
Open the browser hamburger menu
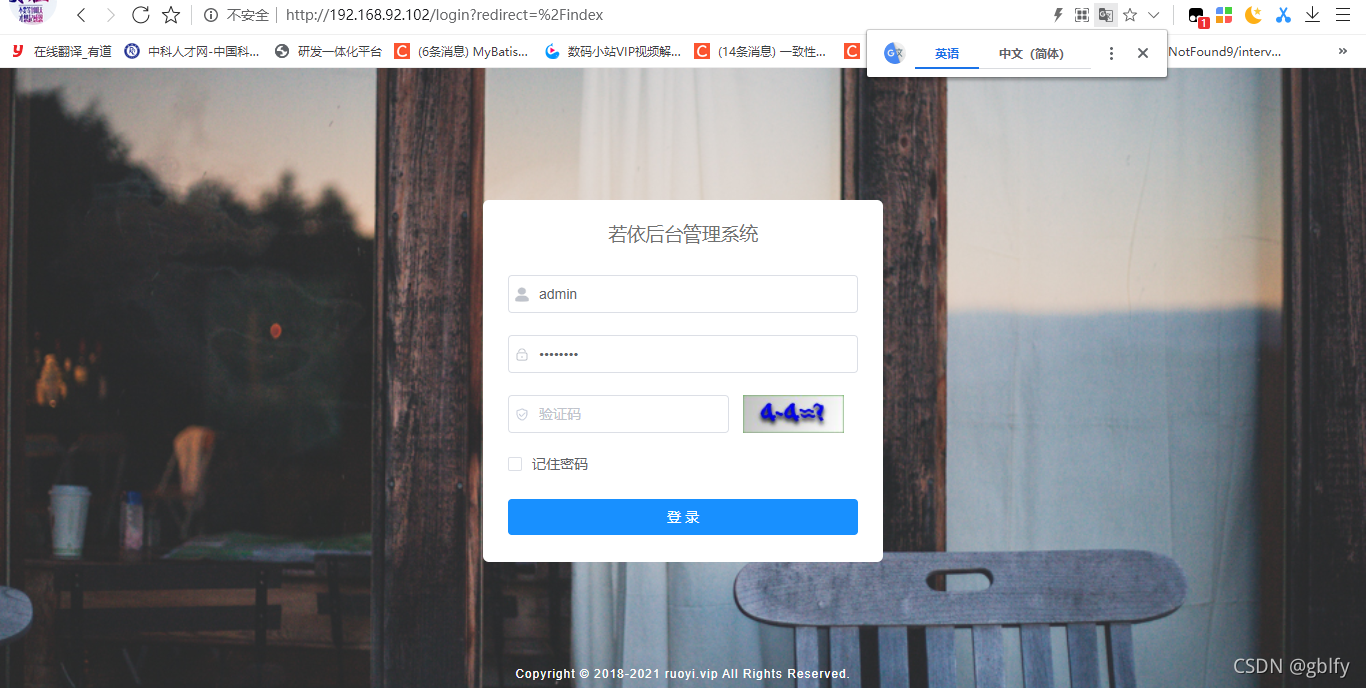1343,15
